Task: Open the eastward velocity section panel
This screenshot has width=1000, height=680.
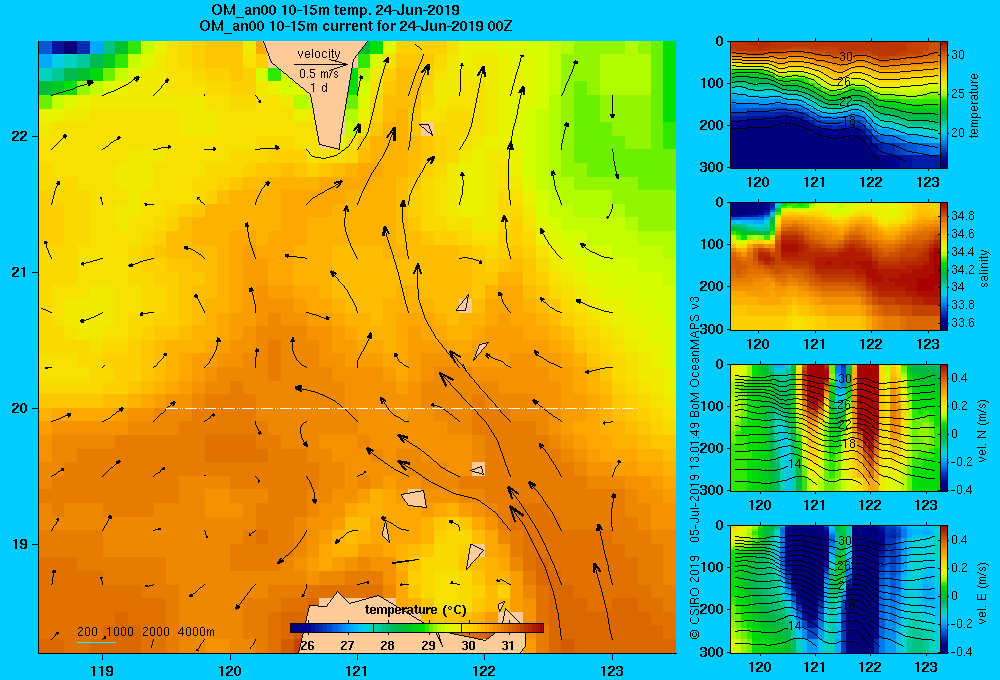Action: pyautogui.click(x=835, y=589)
